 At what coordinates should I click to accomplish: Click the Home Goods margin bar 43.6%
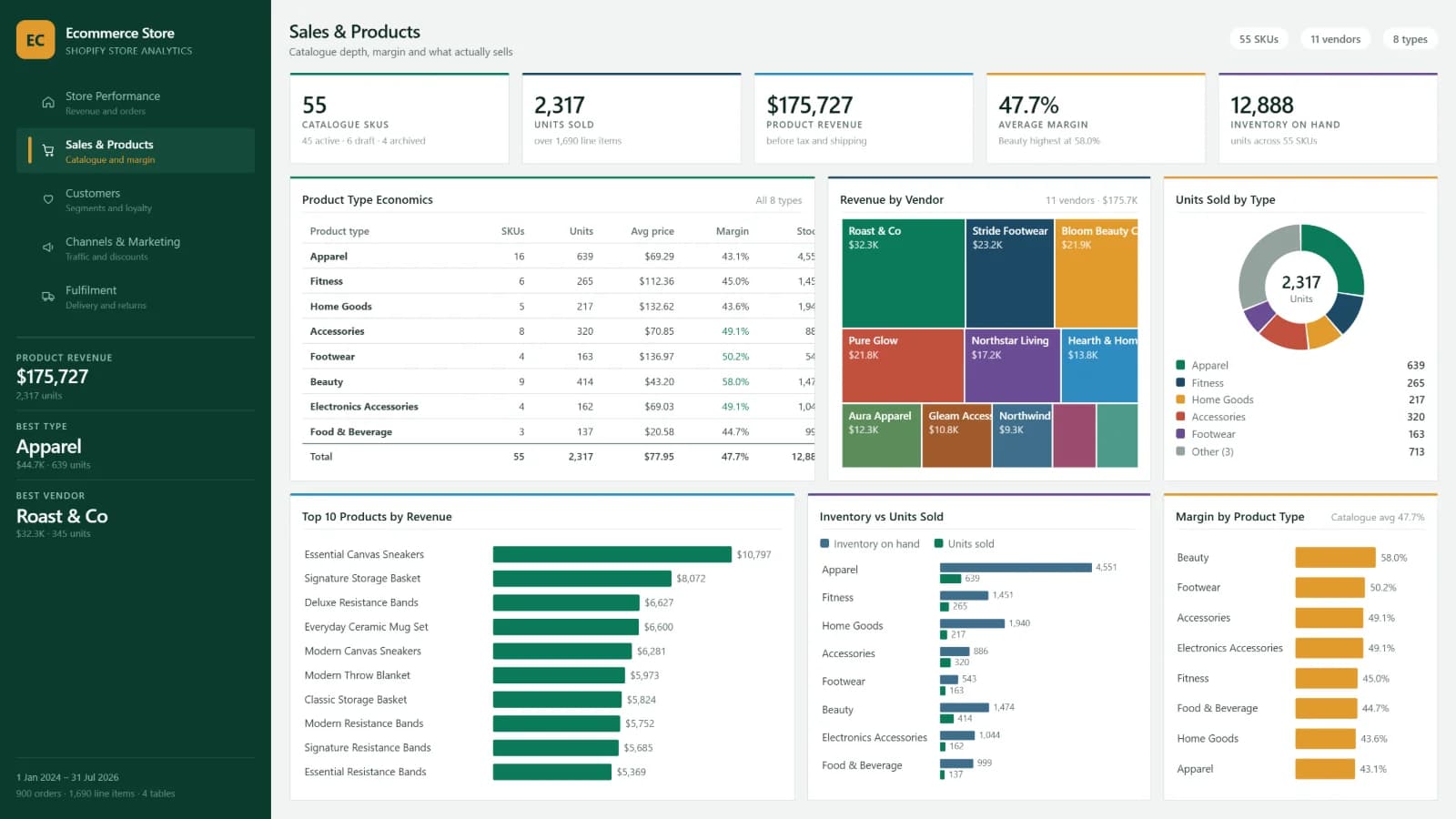tap(1325, 739)
